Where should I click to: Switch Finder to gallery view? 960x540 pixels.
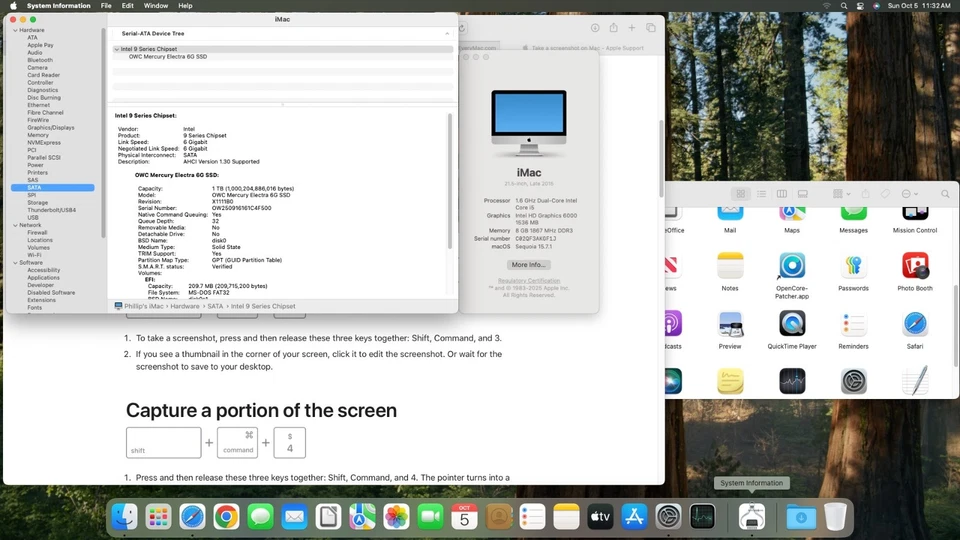pyautogui.click(x=803, y=194)
